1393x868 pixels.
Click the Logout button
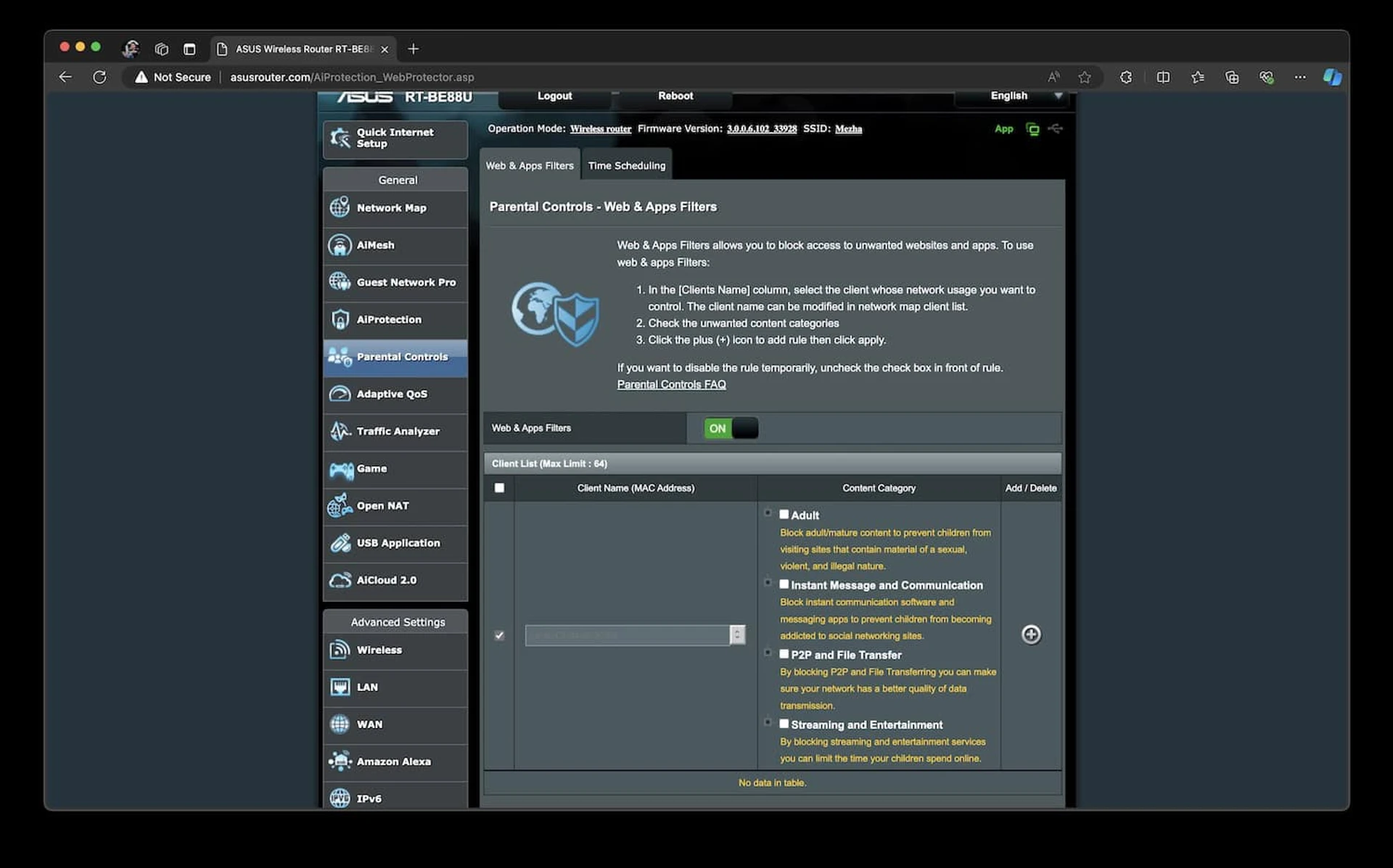[554, 96]
